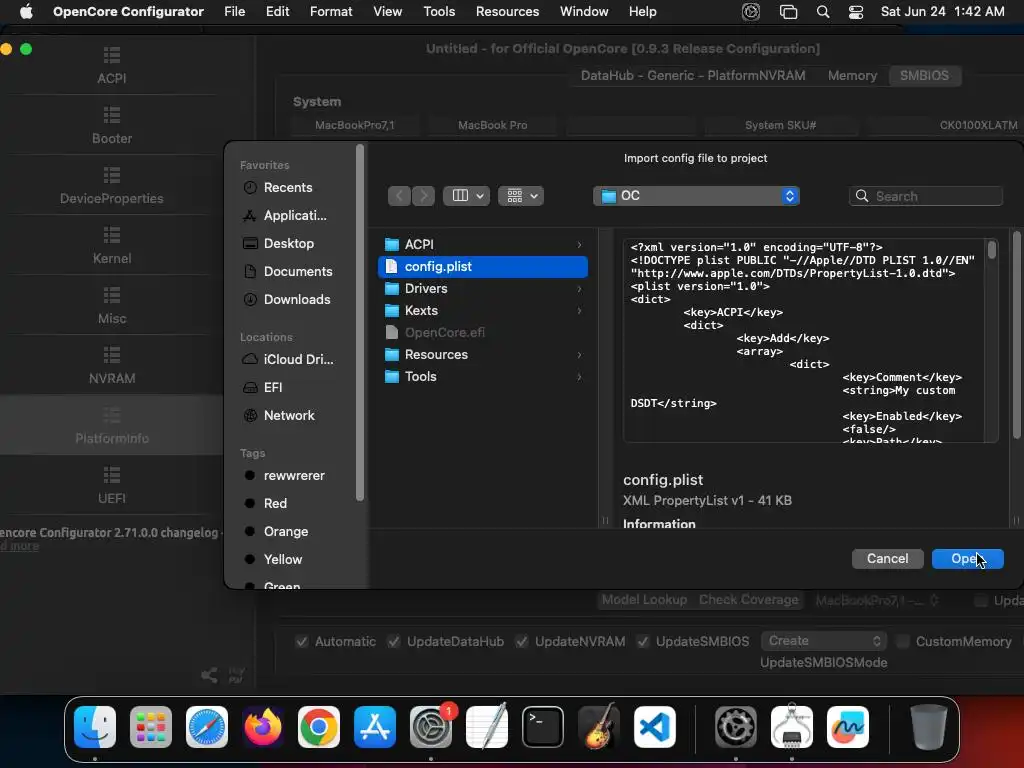Open the column view mode dropdown
Screen dimensions: 1024x768
pyautogui.click(x=467, y=196)
